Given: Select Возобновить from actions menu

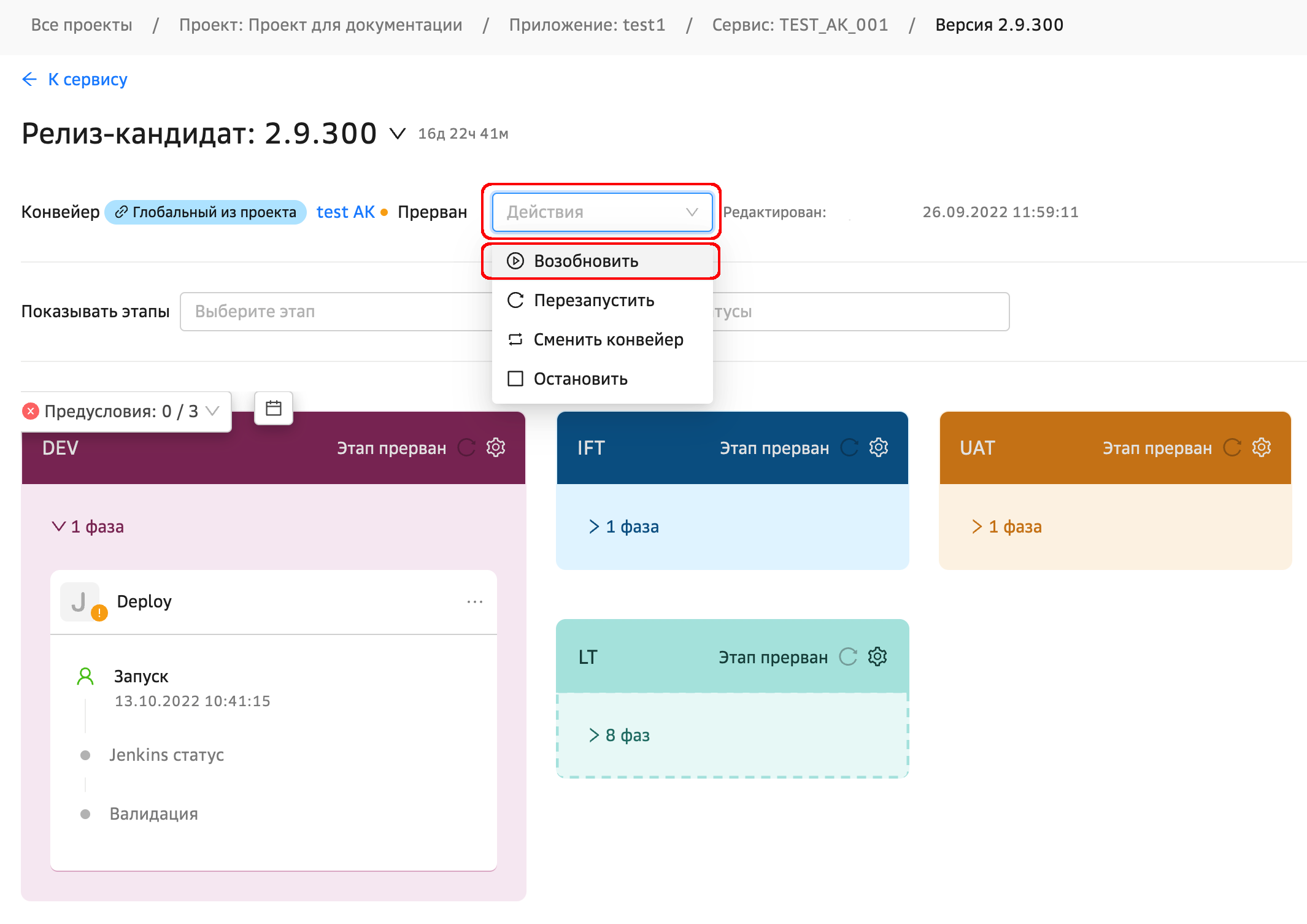Looking at the screenshot, I should pos(586,261).
